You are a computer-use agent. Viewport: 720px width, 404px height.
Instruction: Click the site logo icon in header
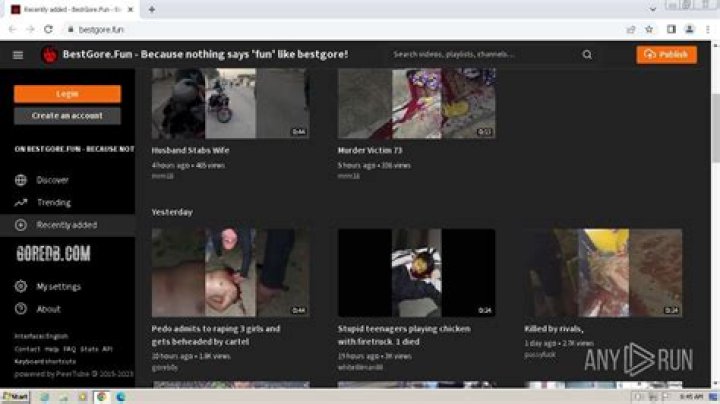coord(47,54)
